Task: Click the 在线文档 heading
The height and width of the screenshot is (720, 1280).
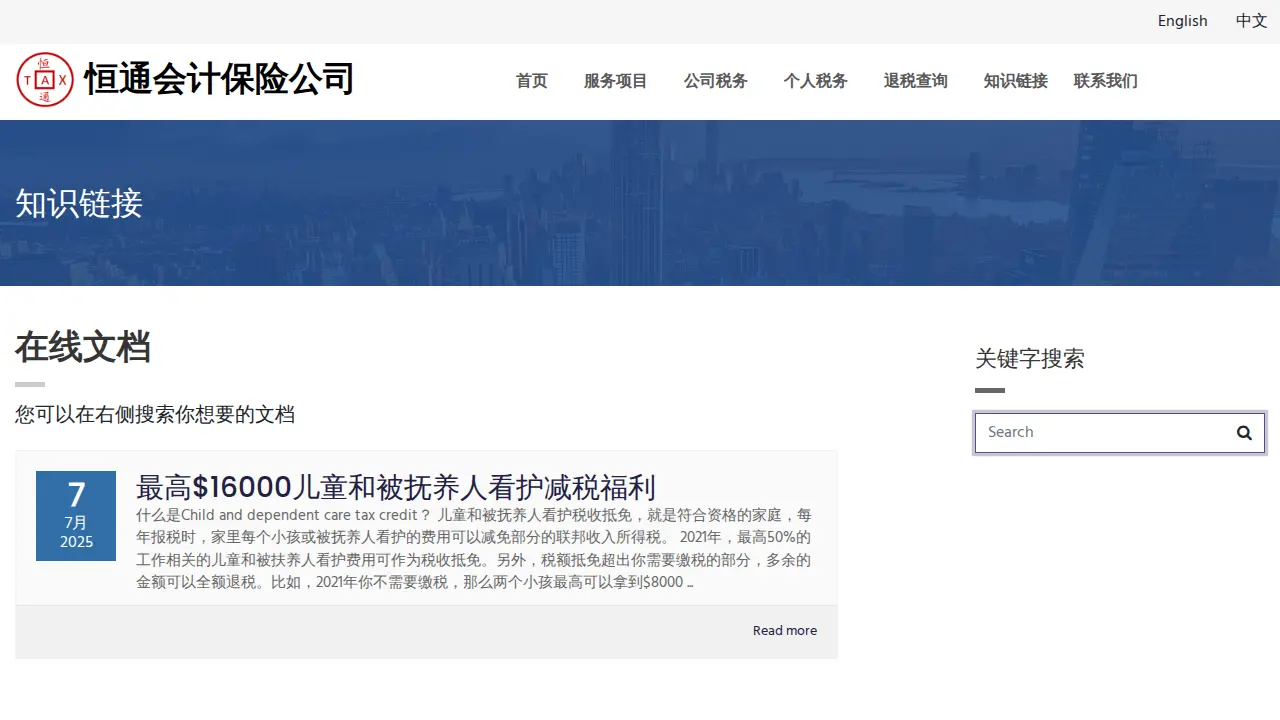Action: 83,347
